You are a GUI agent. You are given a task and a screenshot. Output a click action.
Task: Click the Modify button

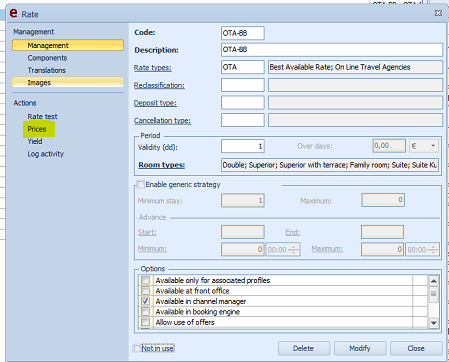pos(360,348)
